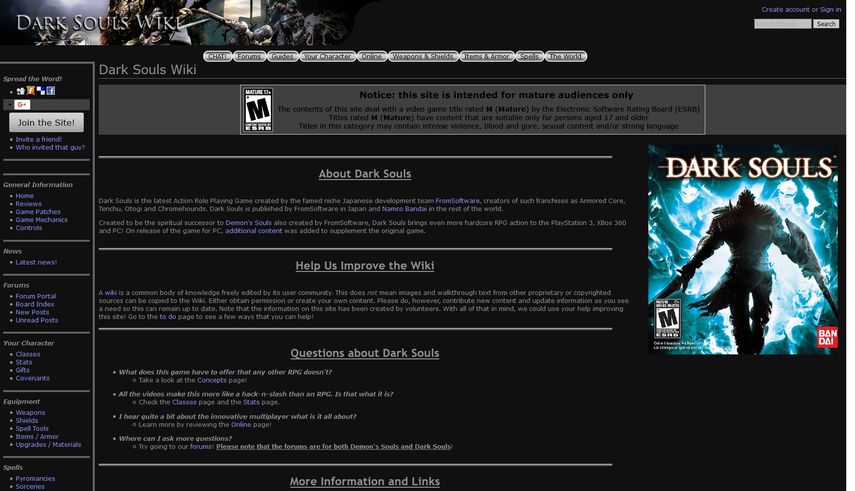Screen dimensions: 855x491
Task: Click the Dark Souls Wiki header logo
Action: point(98,23)
